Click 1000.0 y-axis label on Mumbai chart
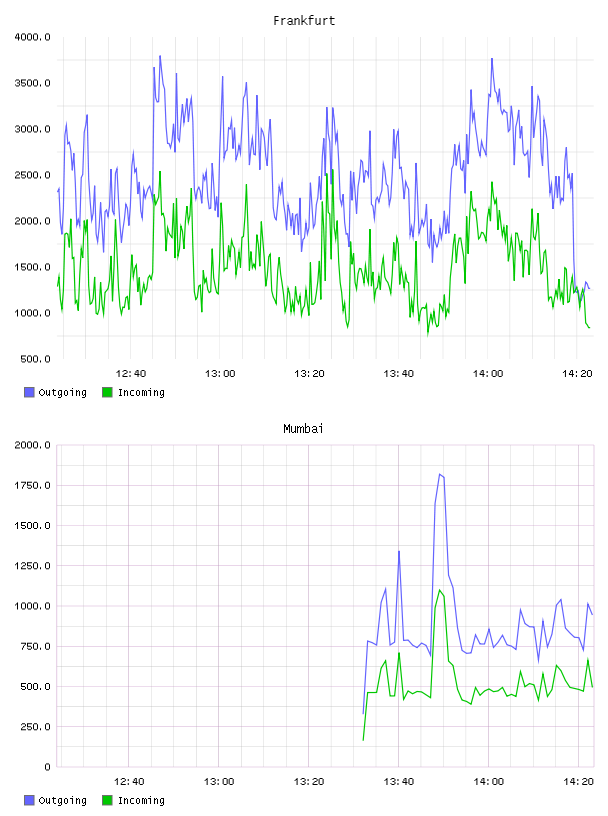The image size is (608, 816). 32,606
